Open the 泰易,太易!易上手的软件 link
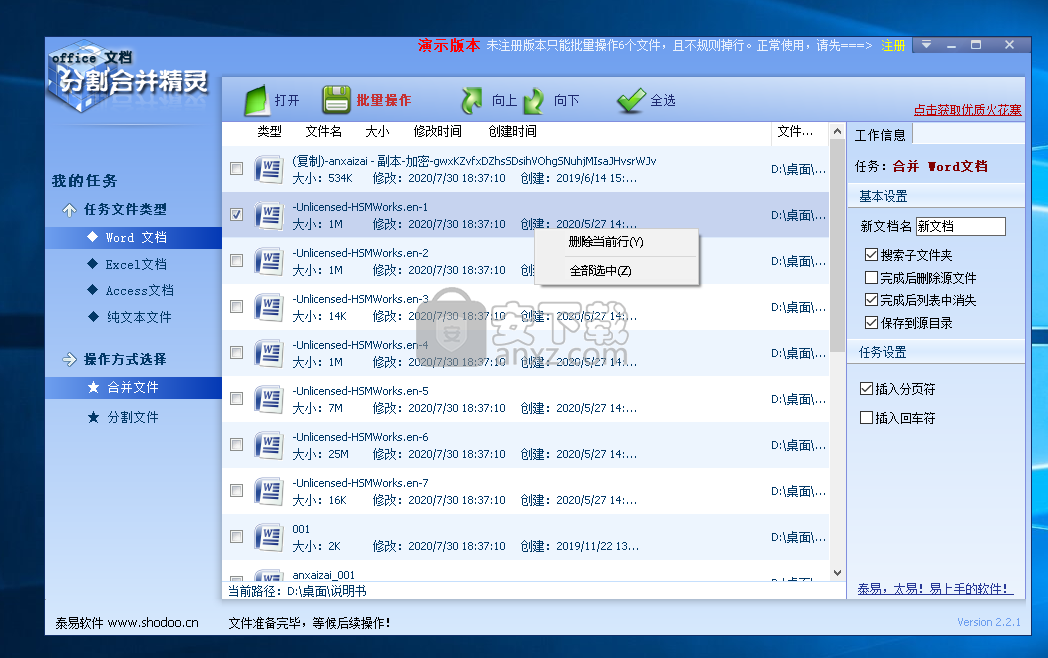Viewport: 1048px width, 658px height. pyautogui.click(x=935, y=589)
